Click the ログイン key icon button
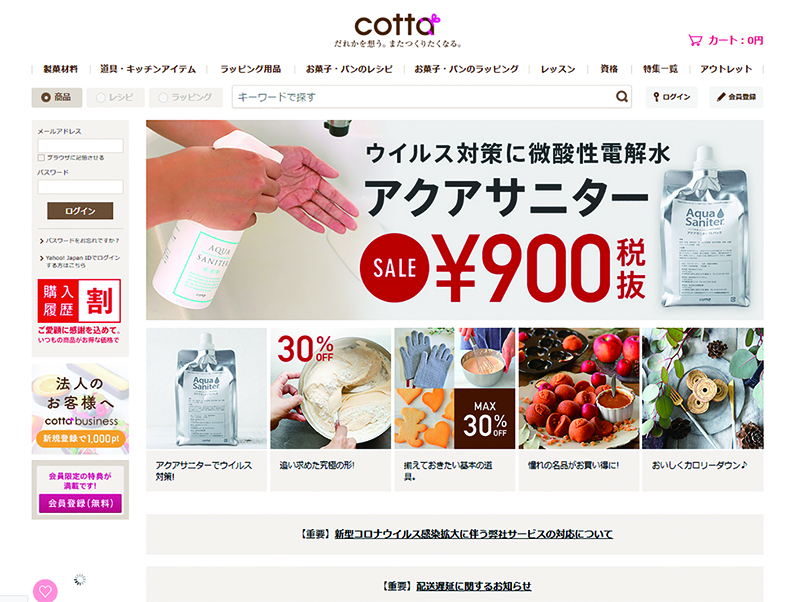 click(x=671, y=97)
